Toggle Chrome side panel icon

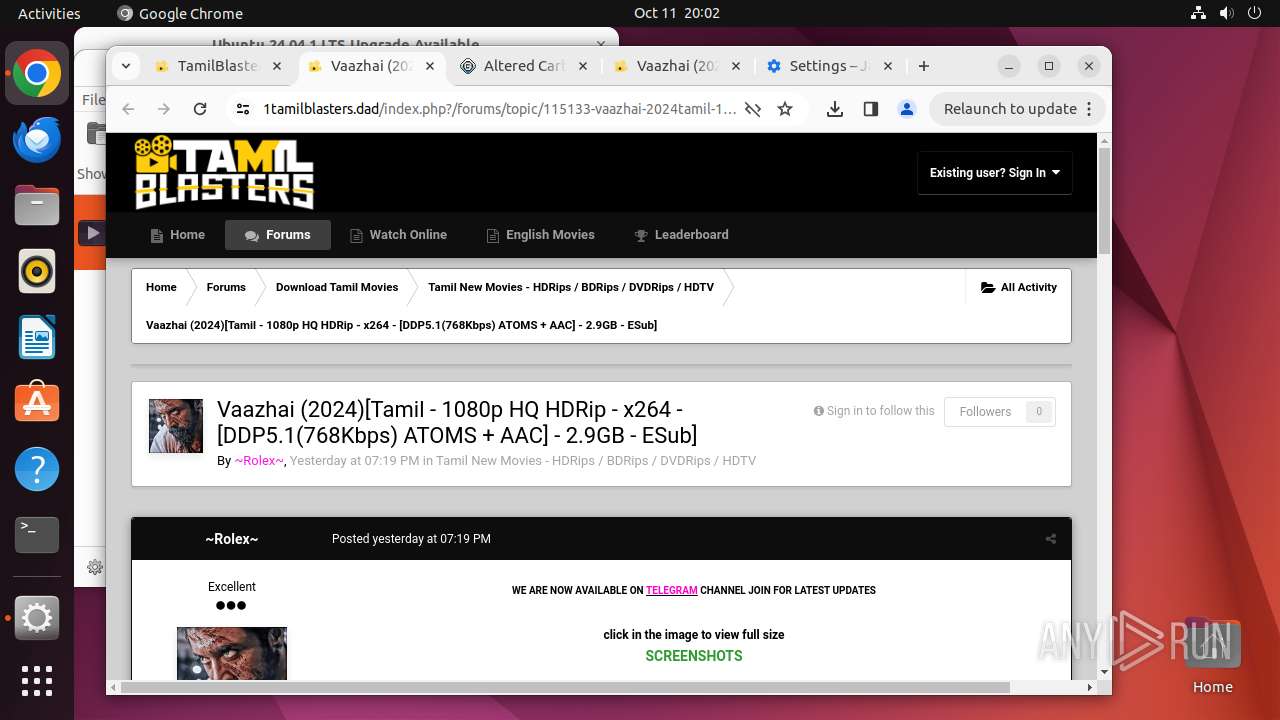pos(871,109)
